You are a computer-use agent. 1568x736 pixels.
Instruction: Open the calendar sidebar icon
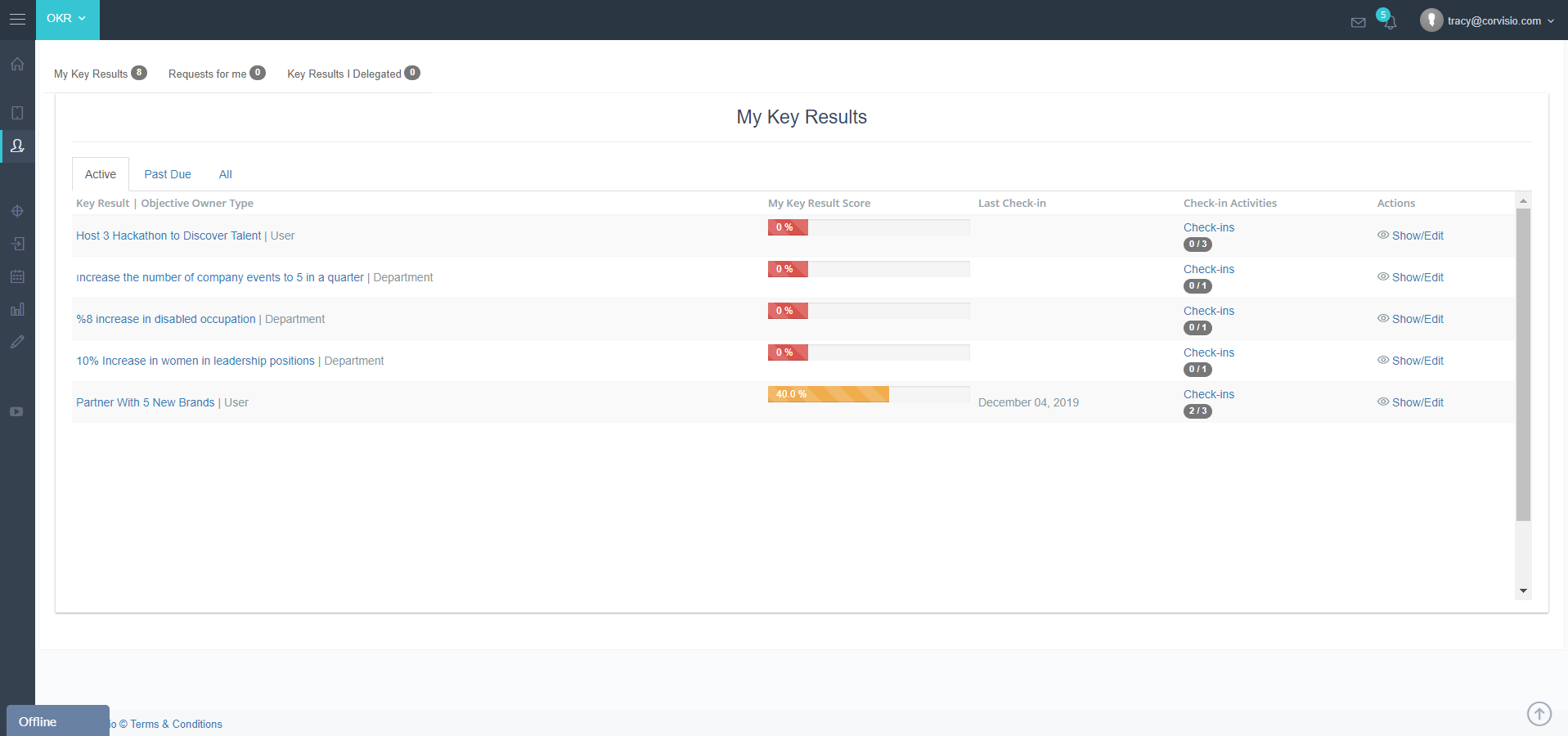[17, 276]
